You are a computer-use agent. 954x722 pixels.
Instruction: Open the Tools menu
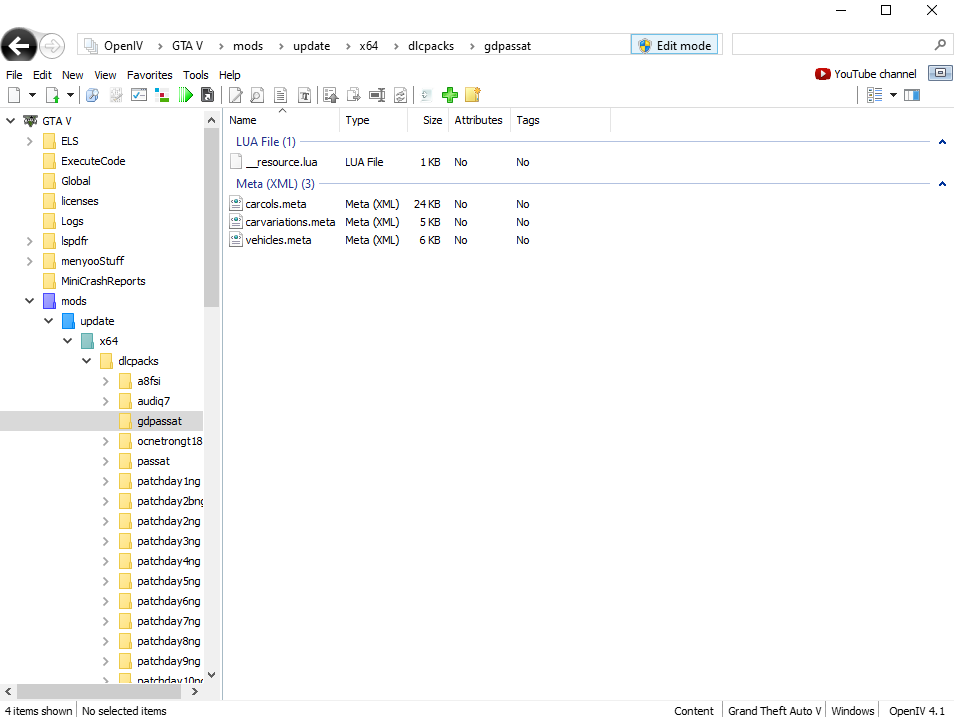coord(195,75)
